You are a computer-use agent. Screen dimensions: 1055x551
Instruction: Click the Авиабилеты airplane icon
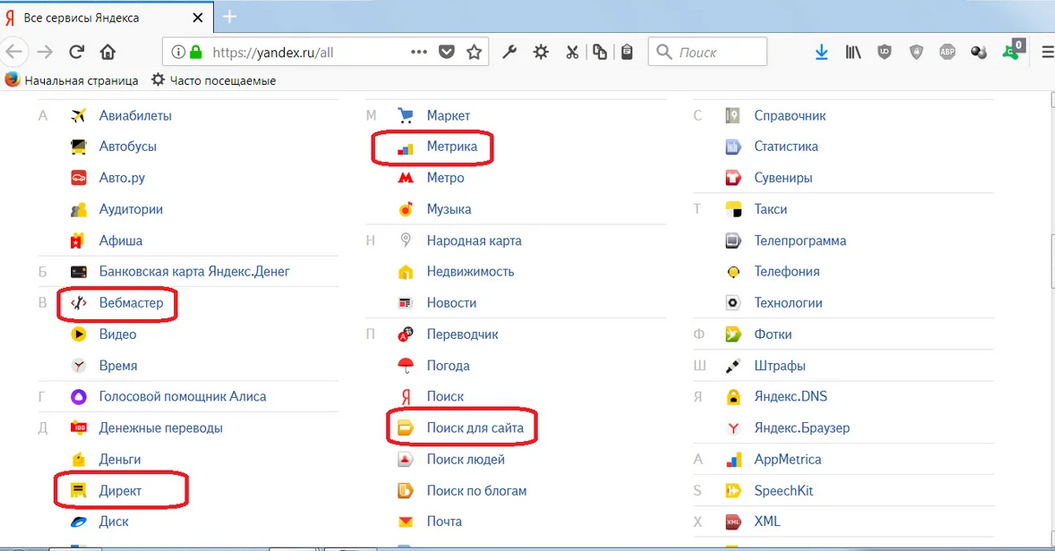[79, 116]
